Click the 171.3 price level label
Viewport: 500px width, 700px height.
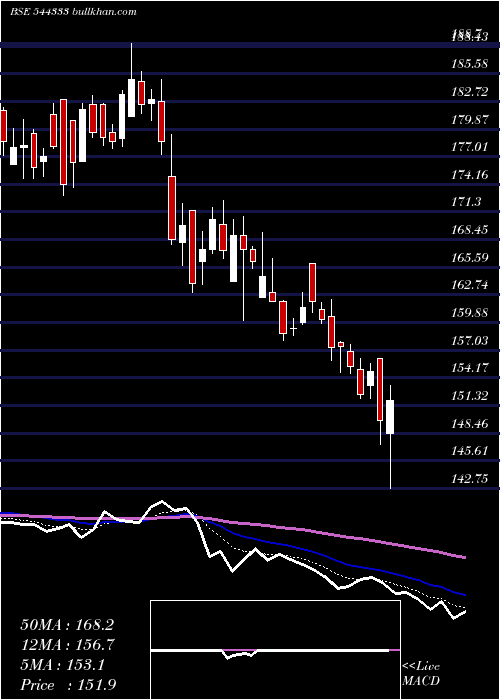coord(466,202)
